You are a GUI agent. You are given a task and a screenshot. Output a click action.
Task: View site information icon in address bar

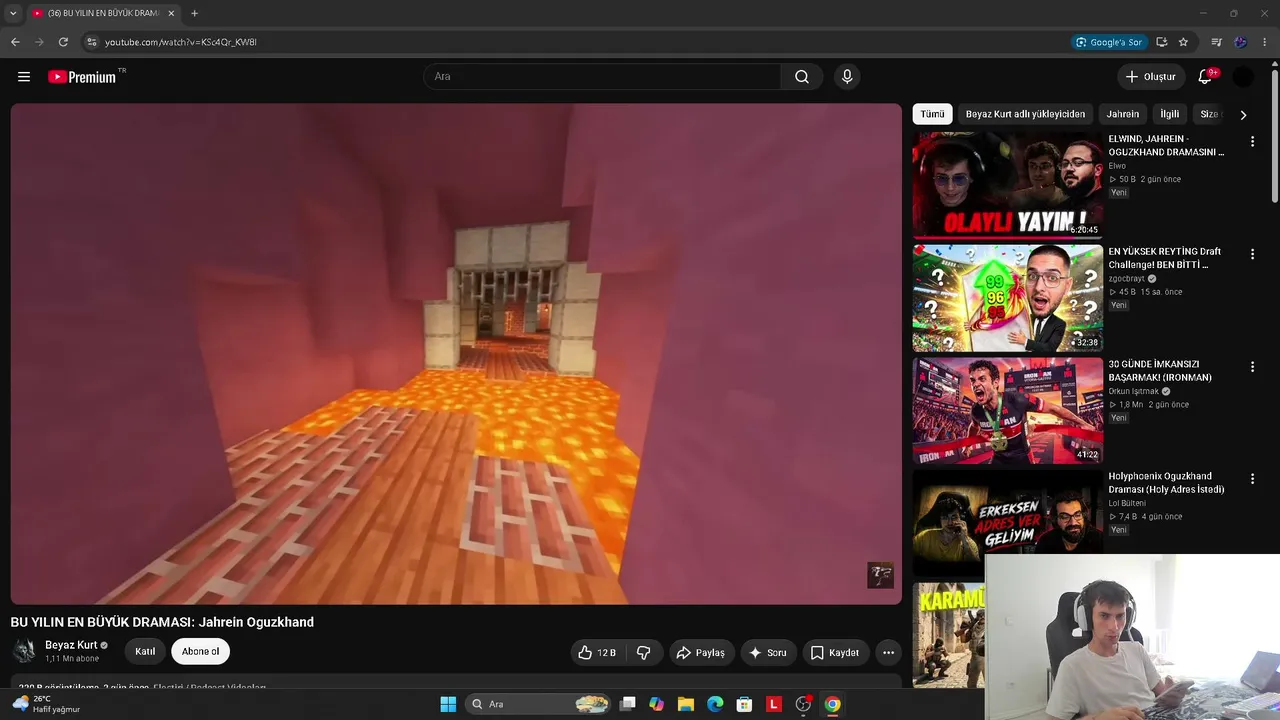point(91,42)
